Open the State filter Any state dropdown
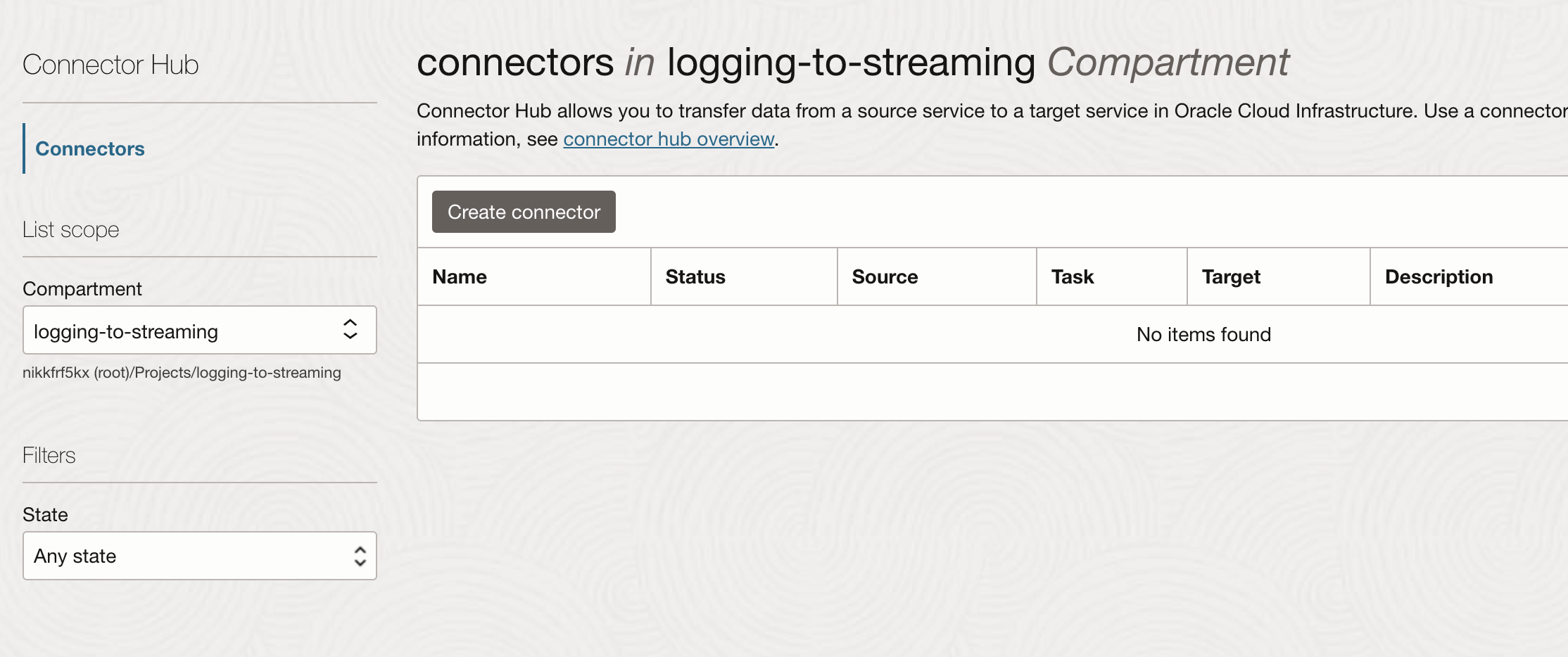Screen dimensions: 1568x657 (200, 556)
